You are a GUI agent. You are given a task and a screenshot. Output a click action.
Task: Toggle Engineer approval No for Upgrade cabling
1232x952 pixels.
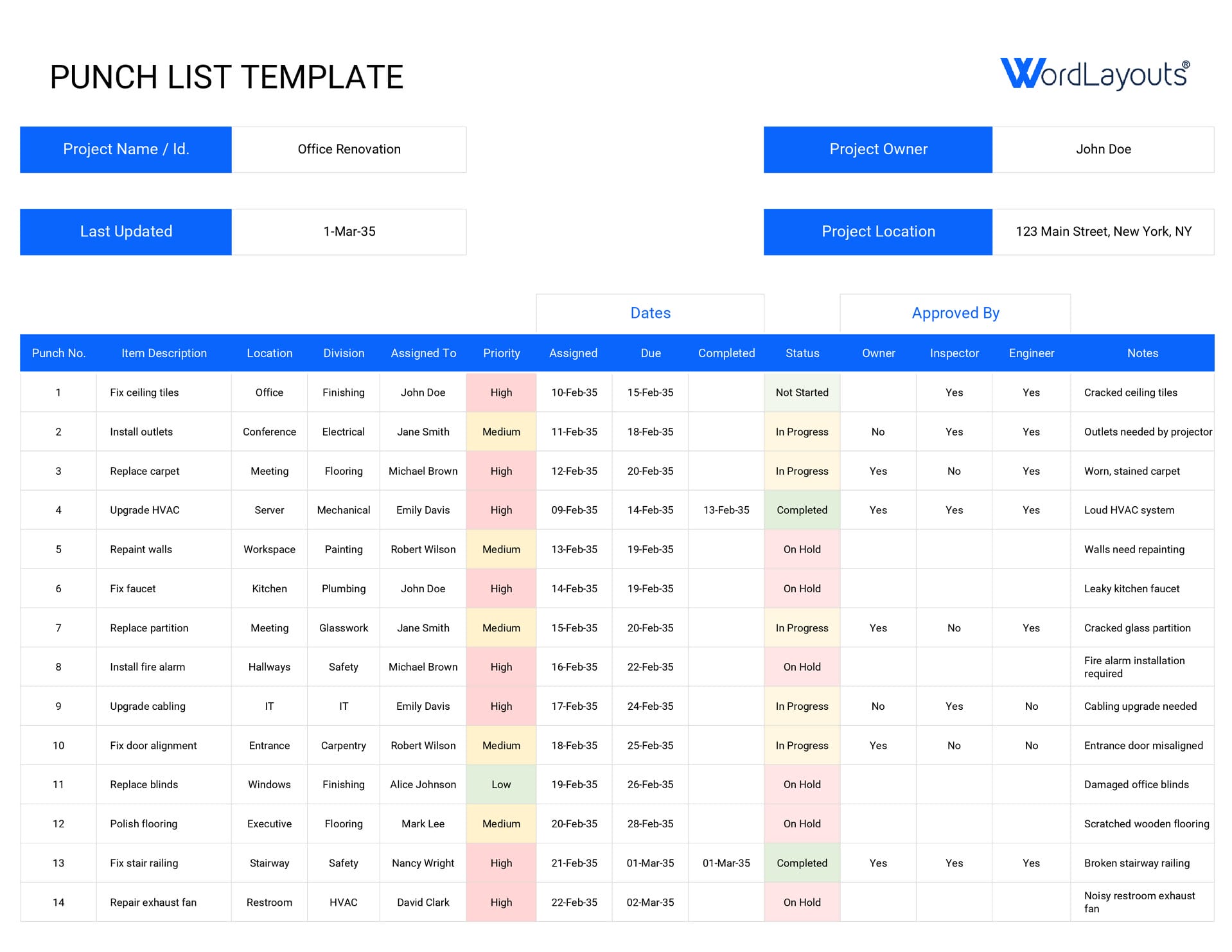coord(1031,706)
